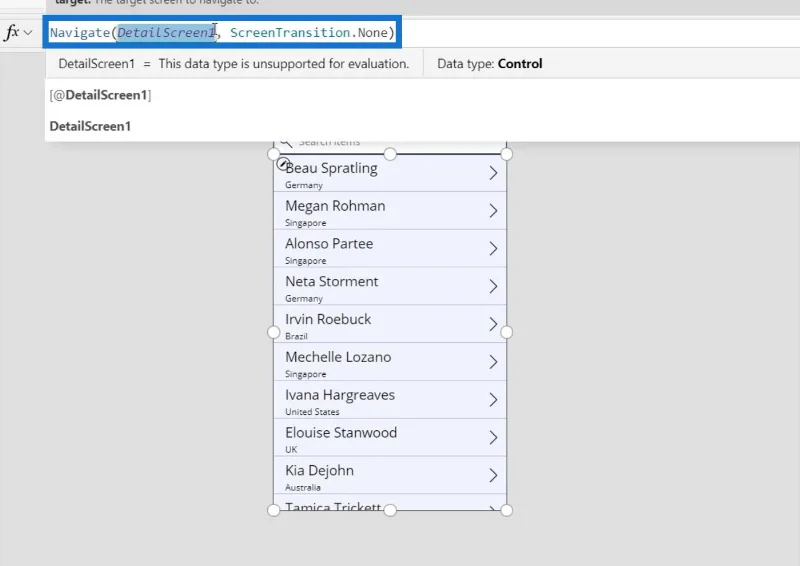
Task: Open Alonso Partee details arrow
Action: point(493,249)
